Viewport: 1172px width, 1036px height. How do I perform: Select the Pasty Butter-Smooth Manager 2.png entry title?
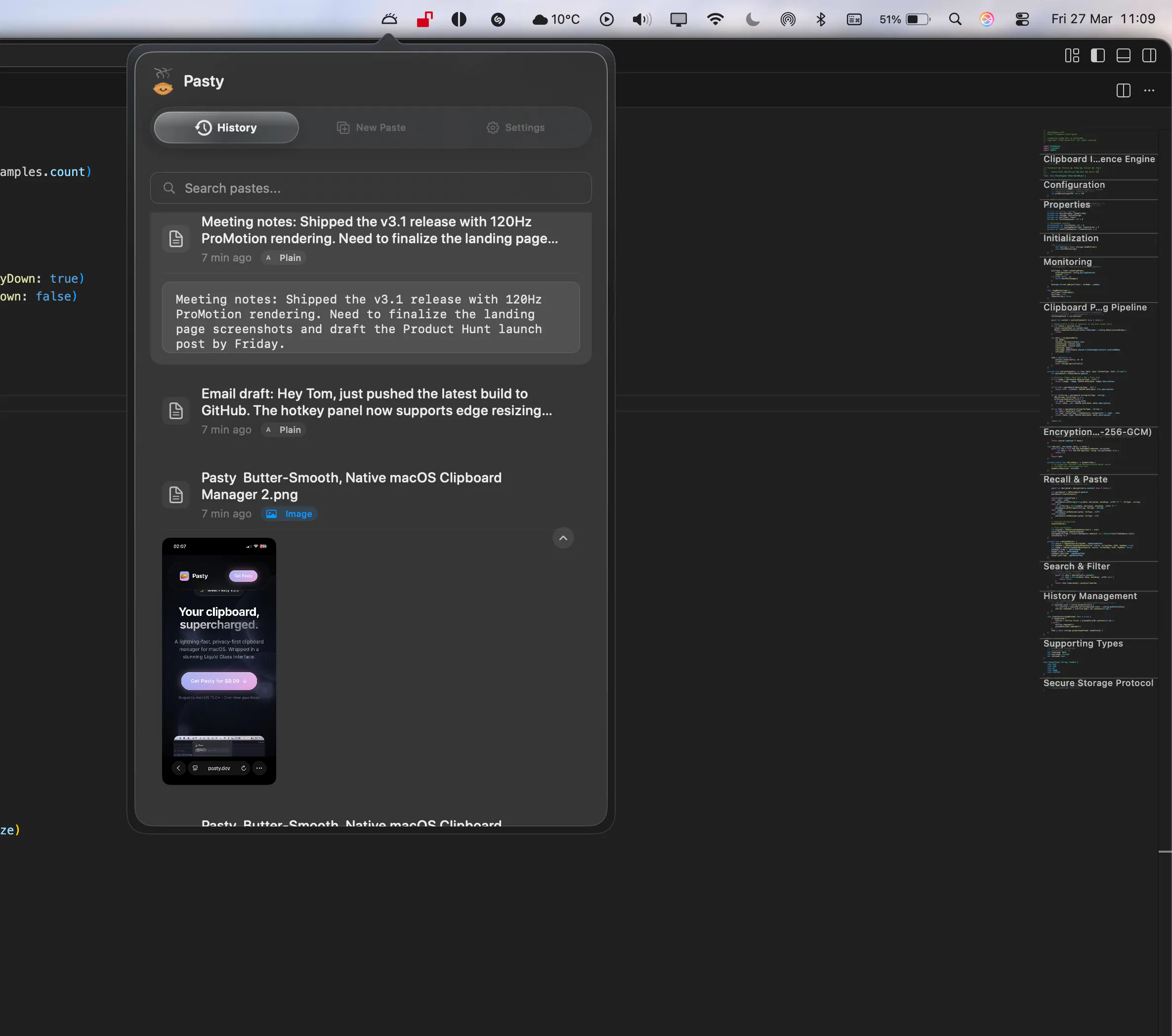(351, 486)
